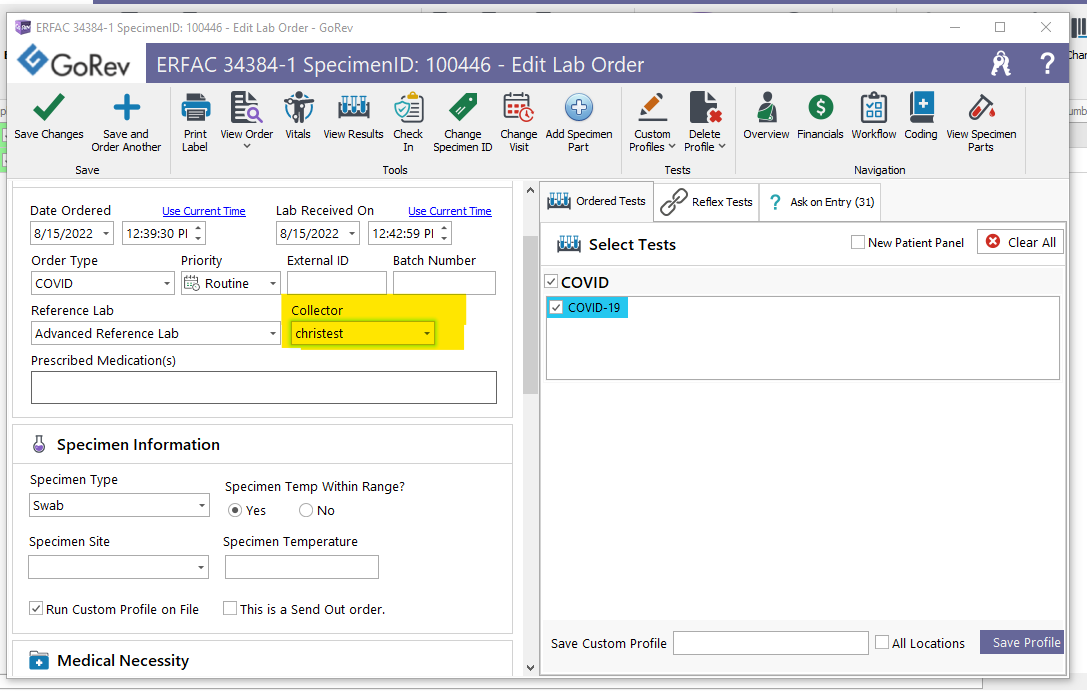Click the Clear All button
This screenshot has width=1087, height=691.
point(1019,241)
